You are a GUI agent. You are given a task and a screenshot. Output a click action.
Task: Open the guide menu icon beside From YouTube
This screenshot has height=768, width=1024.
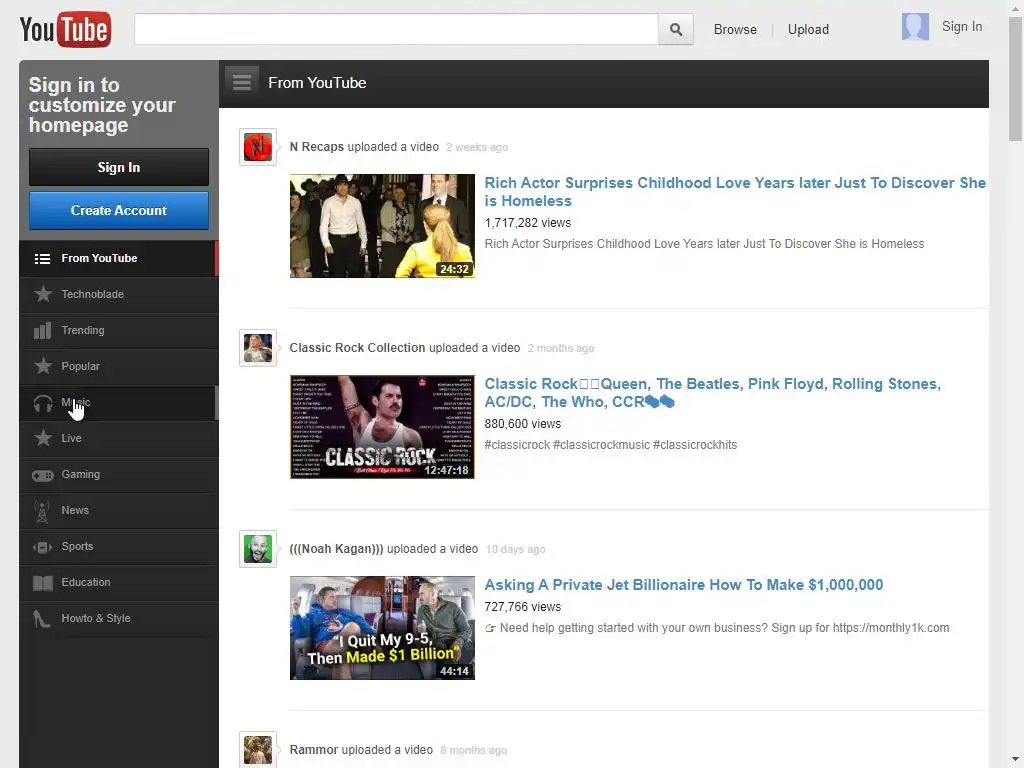pyautogui.click(x=242, y=83)
